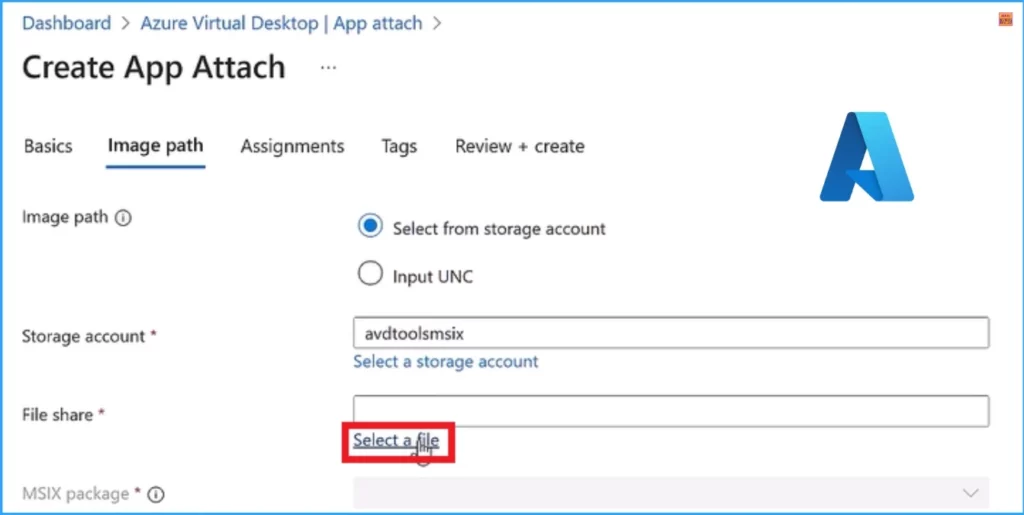
Task: Switch to the Basics tab
Action: [48, 146]
